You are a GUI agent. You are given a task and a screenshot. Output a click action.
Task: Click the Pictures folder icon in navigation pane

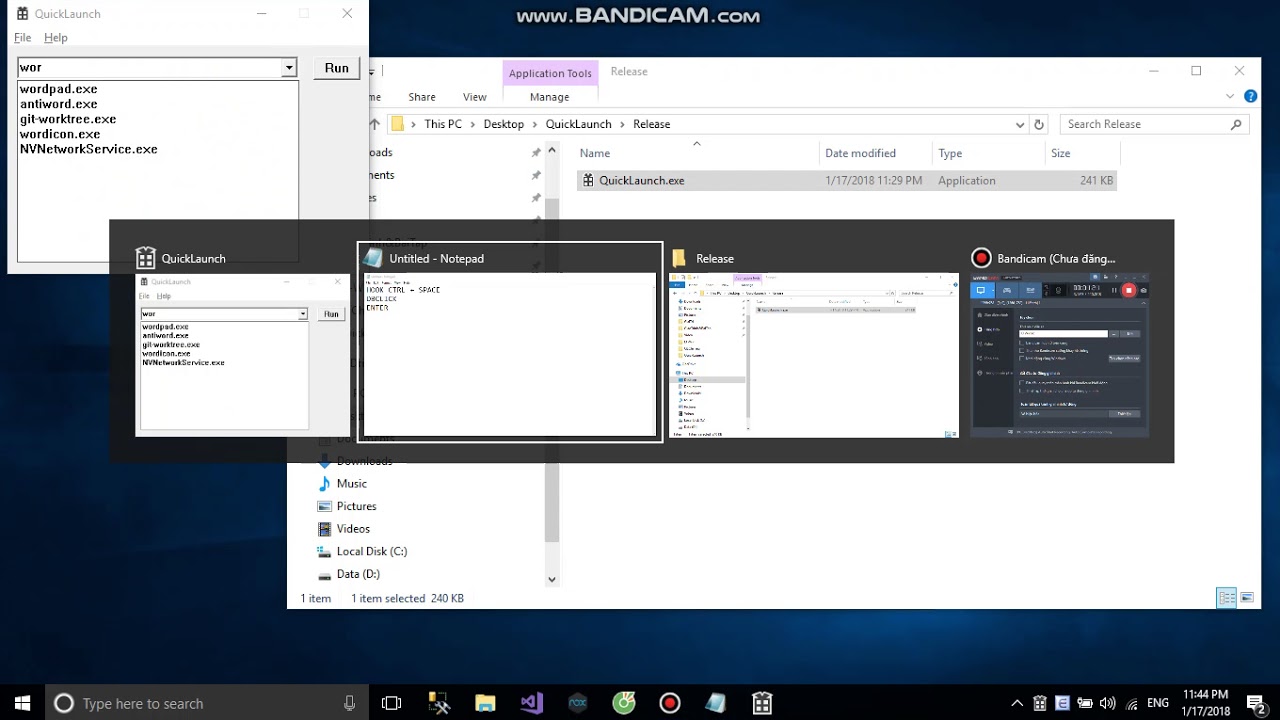coord(325,506)
